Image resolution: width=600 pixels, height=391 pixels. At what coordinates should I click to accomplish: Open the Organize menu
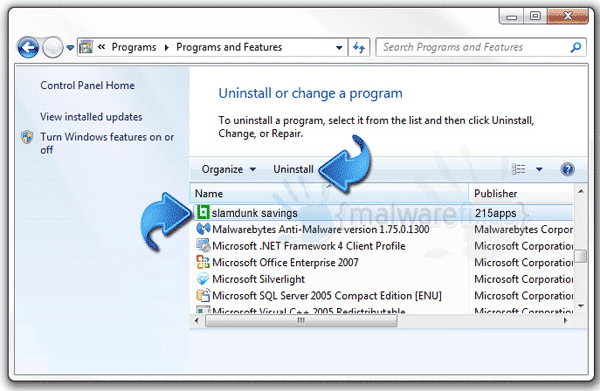pyautogui.click(x=228, y=169)
